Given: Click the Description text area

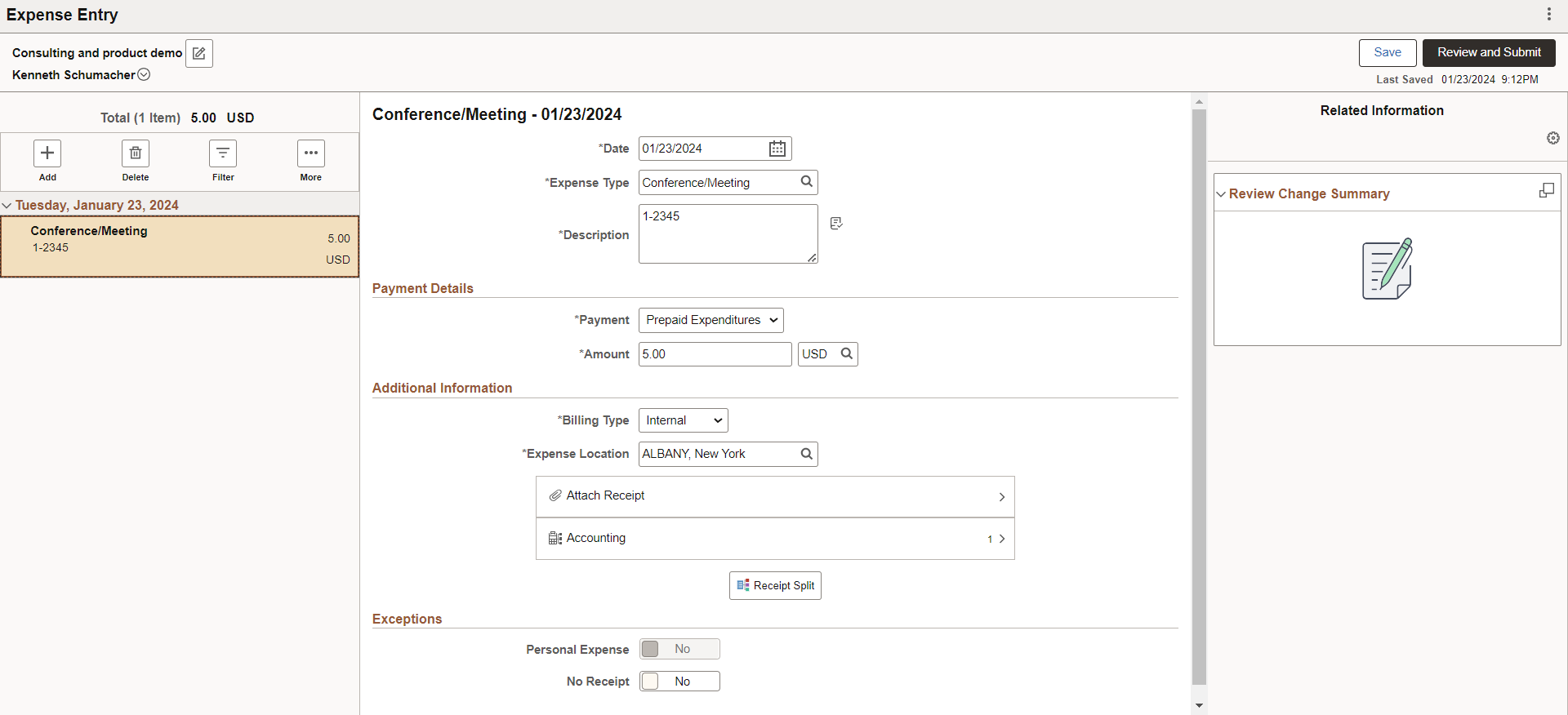Looking at the screenshot, I should click(728, 234).
